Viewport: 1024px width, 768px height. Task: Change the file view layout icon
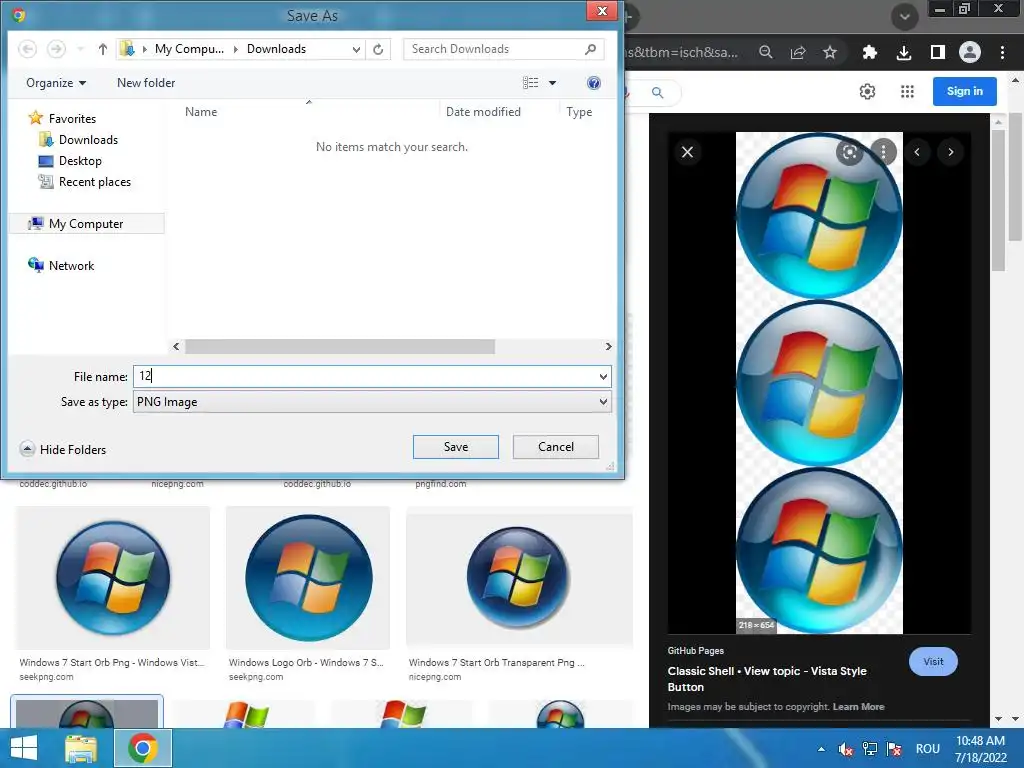[x=530, y=83]
